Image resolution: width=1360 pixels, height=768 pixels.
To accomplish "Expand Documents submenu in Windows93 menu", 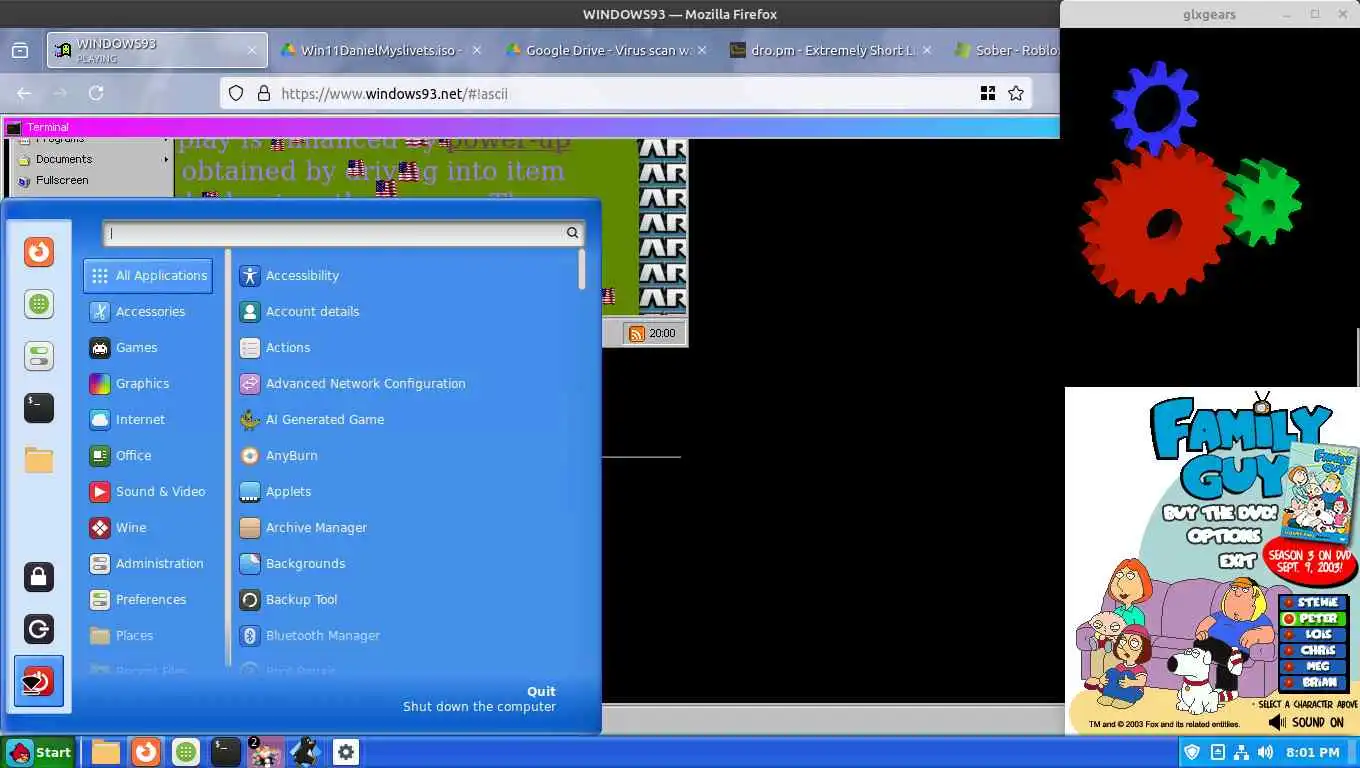I will [92, 159].
